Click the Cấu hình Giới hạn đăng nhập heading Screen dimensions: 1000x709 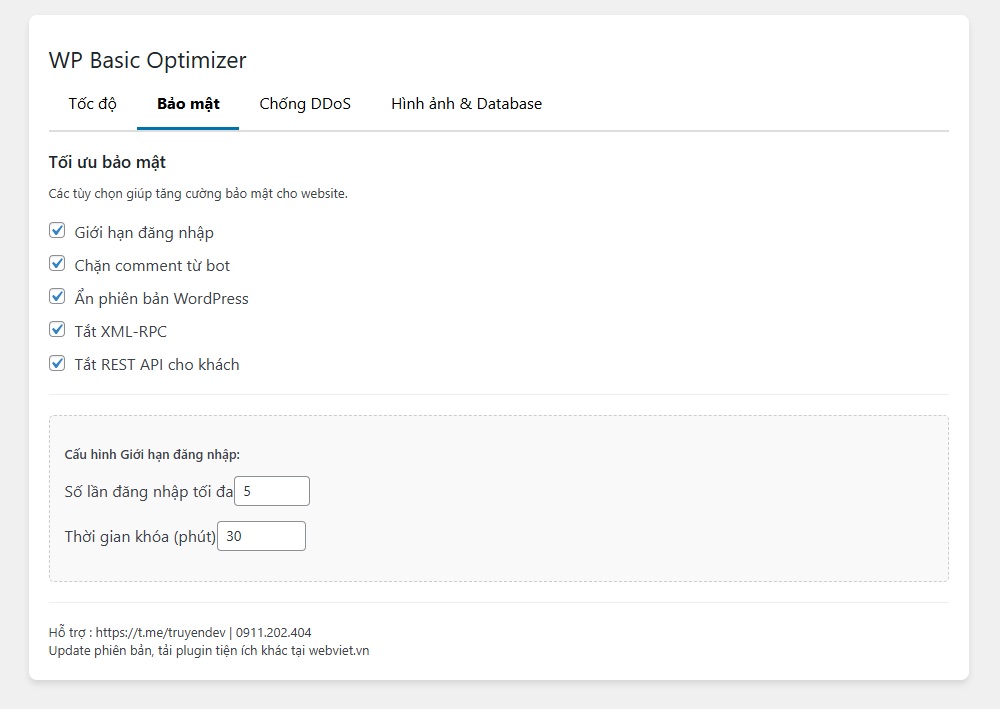(x=152, y=454)
